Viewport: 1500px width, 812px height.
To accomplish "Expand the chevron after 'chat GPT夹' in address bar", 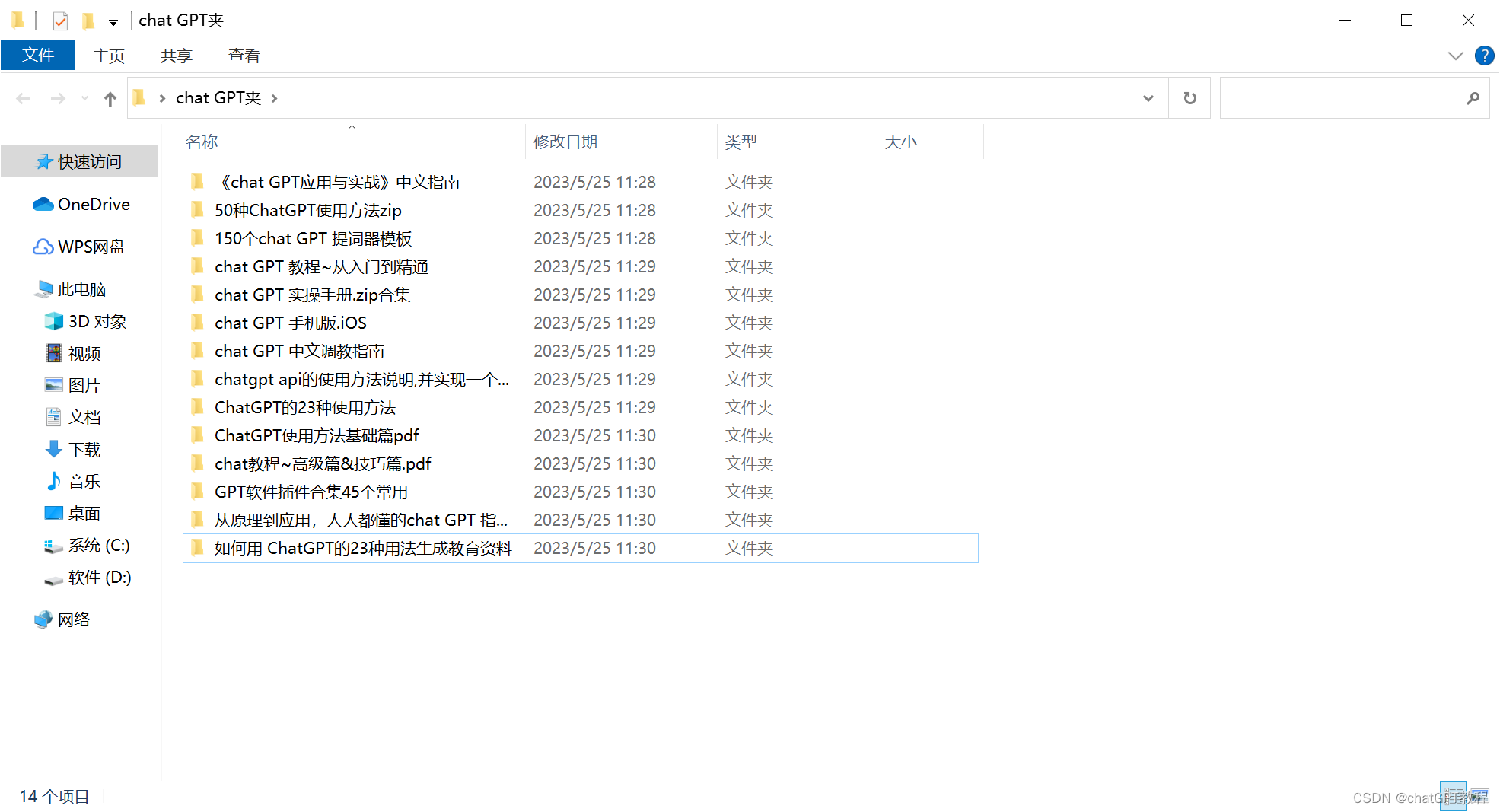I will point(275,98).
